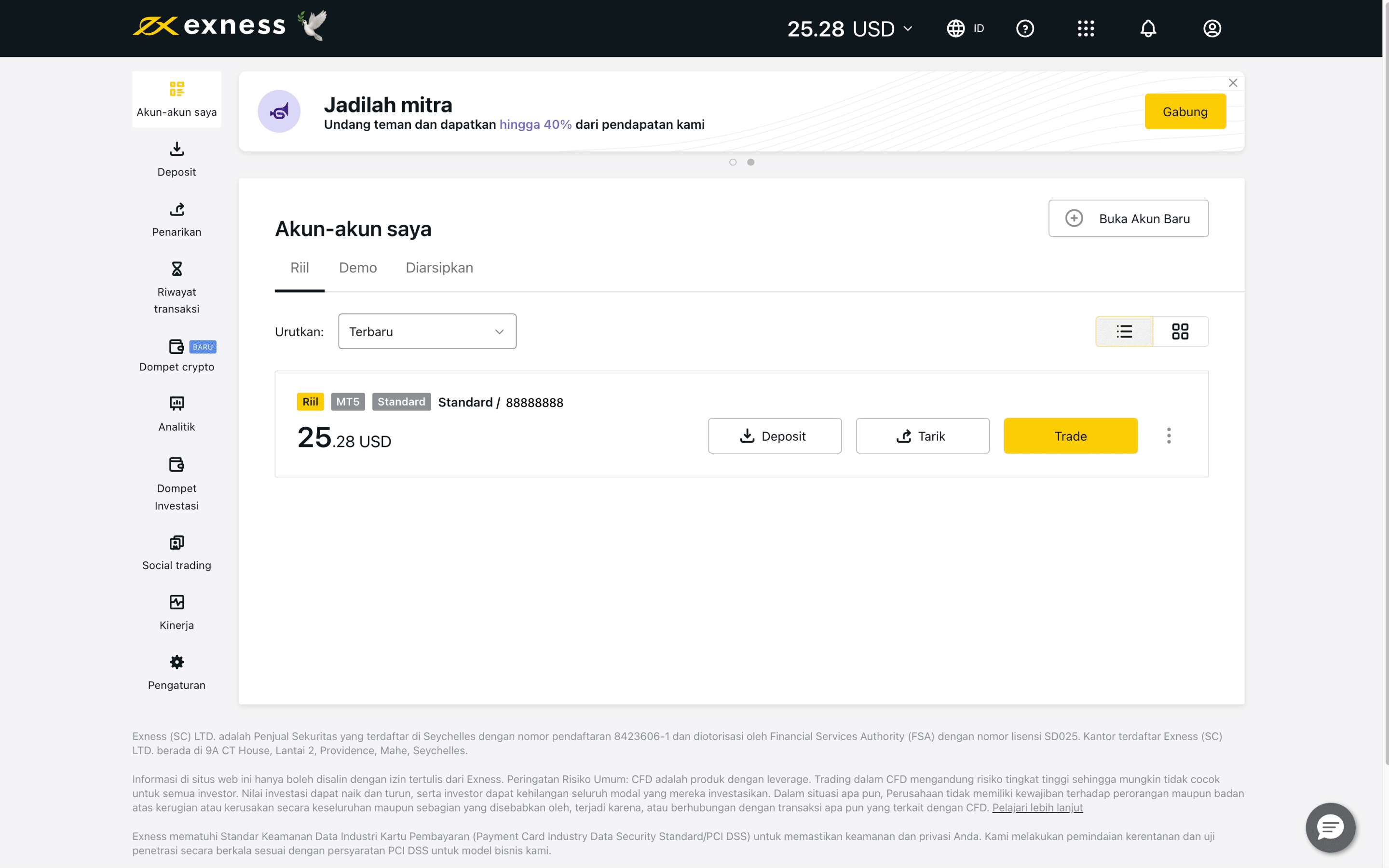The width and height of the screenshot is (1389, 868).
Task: Click the BARU badge on Dompet crypto
Action: [x=203, y=347]
